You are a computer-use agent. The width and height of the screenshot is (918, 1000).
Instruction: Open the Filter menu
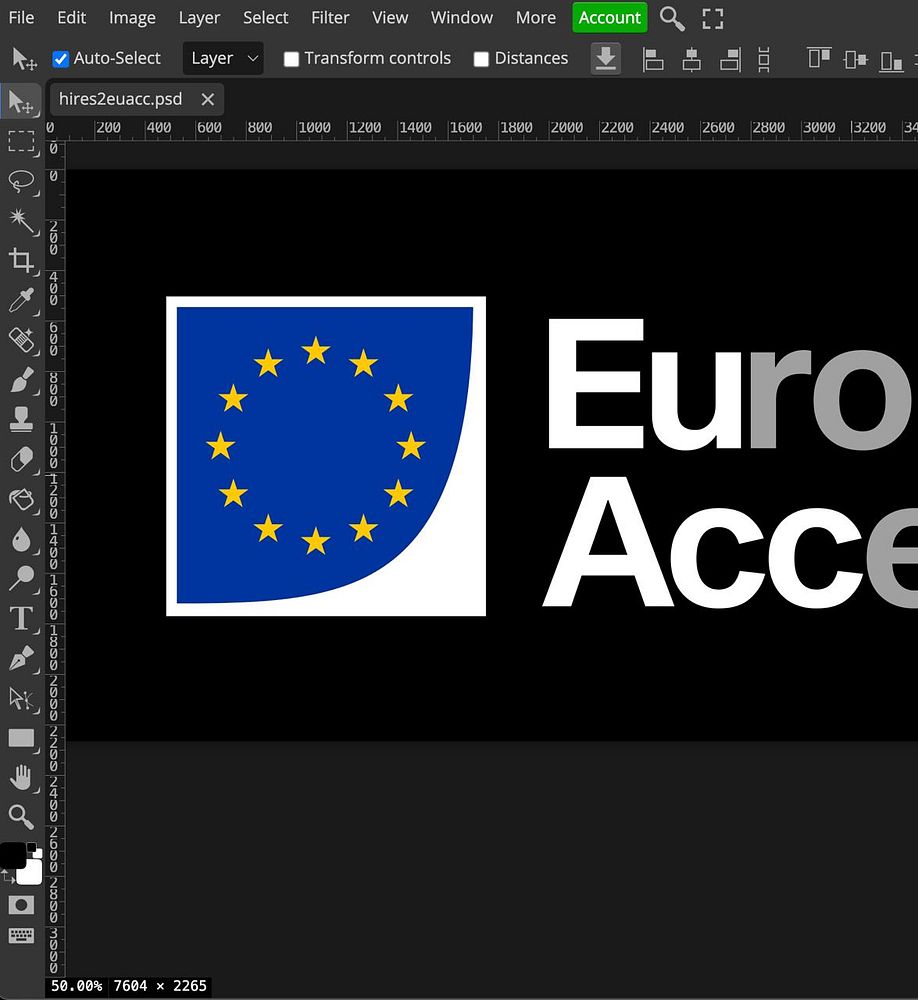click(330, 18)
